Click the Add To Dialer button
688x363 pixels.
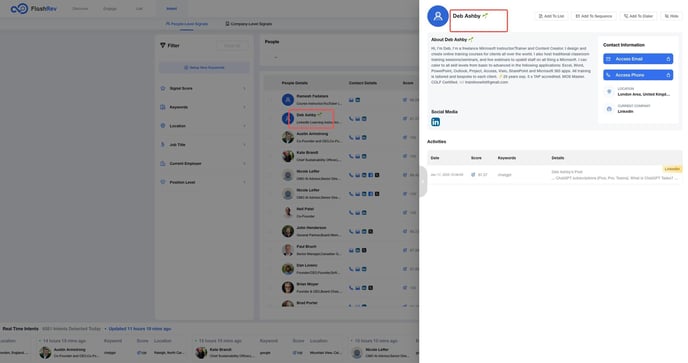coord(638,16)
